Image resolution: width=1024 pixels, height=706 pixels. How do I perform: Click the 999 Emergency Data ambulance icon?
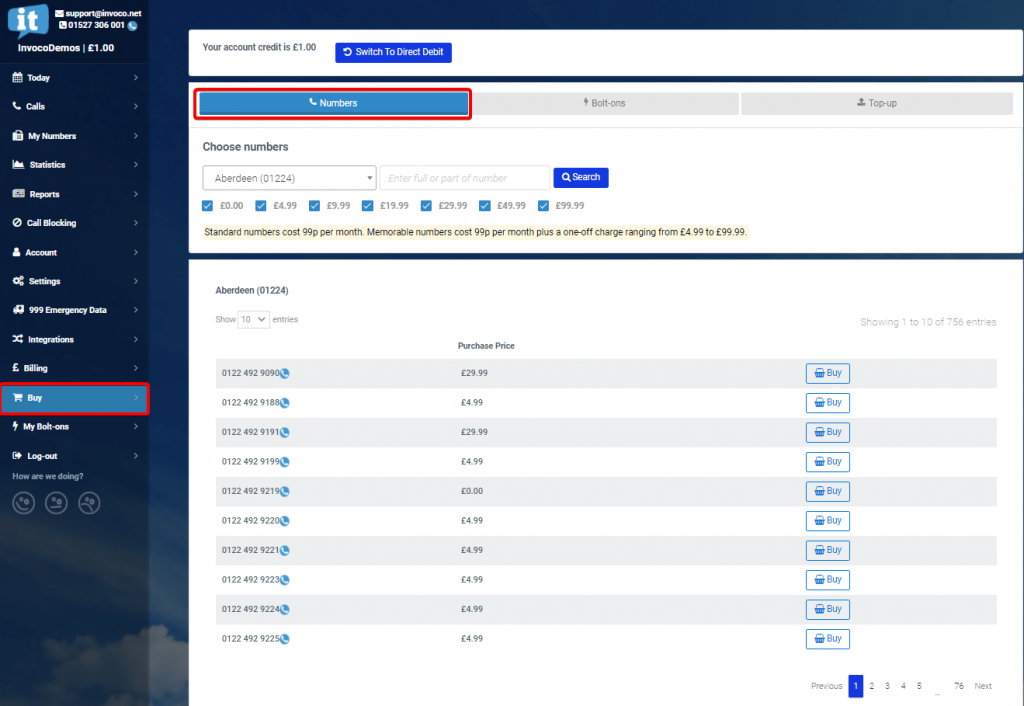coord(18,310)
